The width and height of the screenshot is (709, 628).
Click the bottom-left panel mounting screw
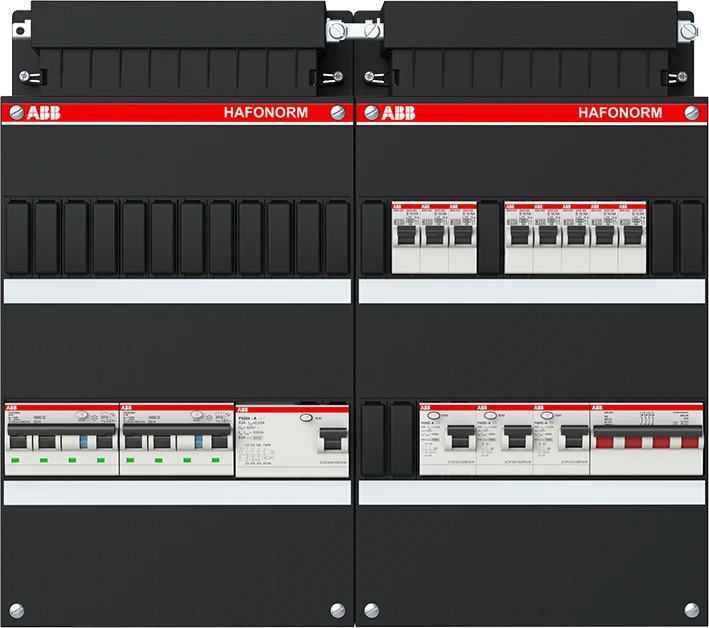18,609
